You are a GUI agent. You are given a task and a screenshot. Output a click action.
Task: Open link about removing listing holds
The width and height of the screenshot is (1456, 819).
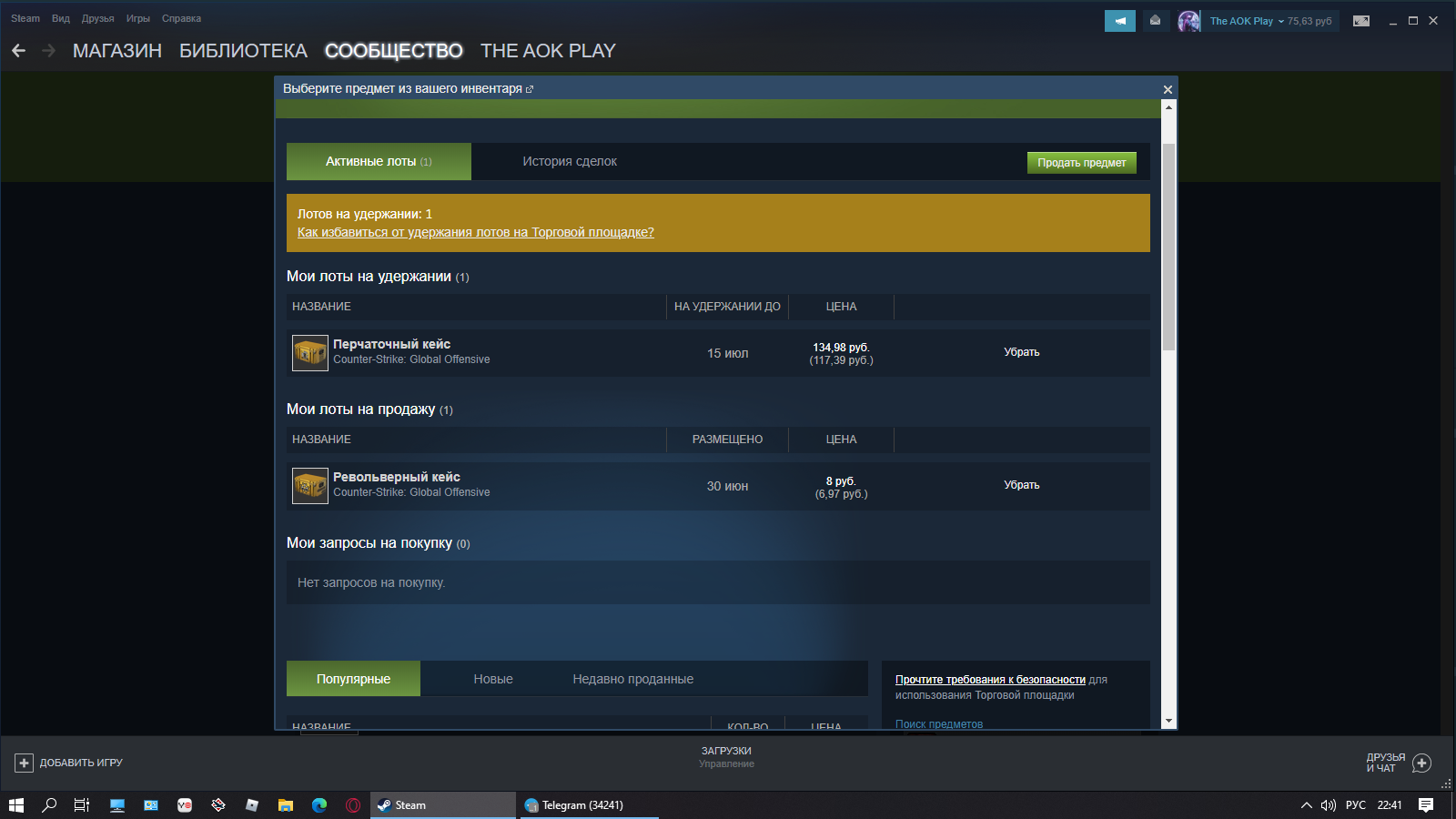[476, 232]
